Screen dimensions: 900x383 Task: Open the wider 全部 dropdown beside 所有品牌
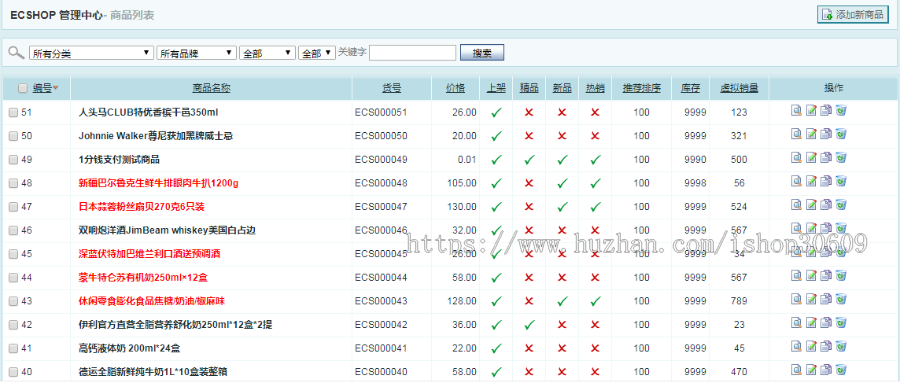point(267,53)
